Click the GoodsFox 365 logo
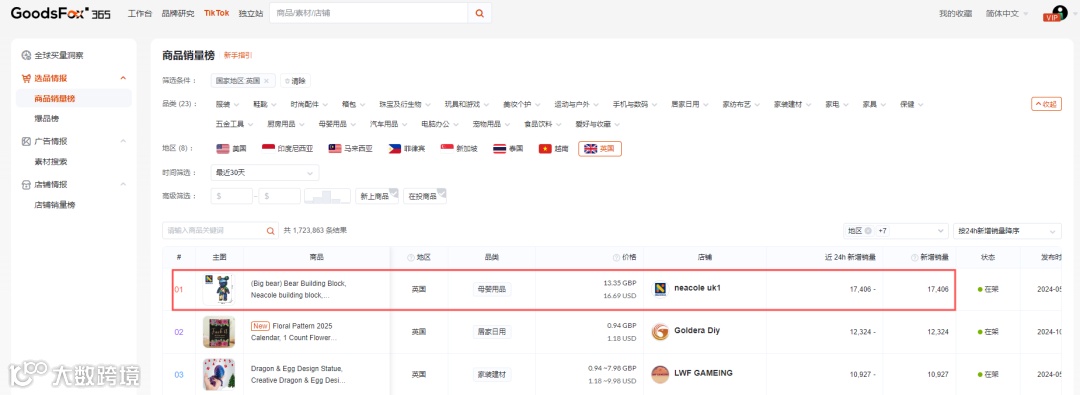 pos(60,13)
